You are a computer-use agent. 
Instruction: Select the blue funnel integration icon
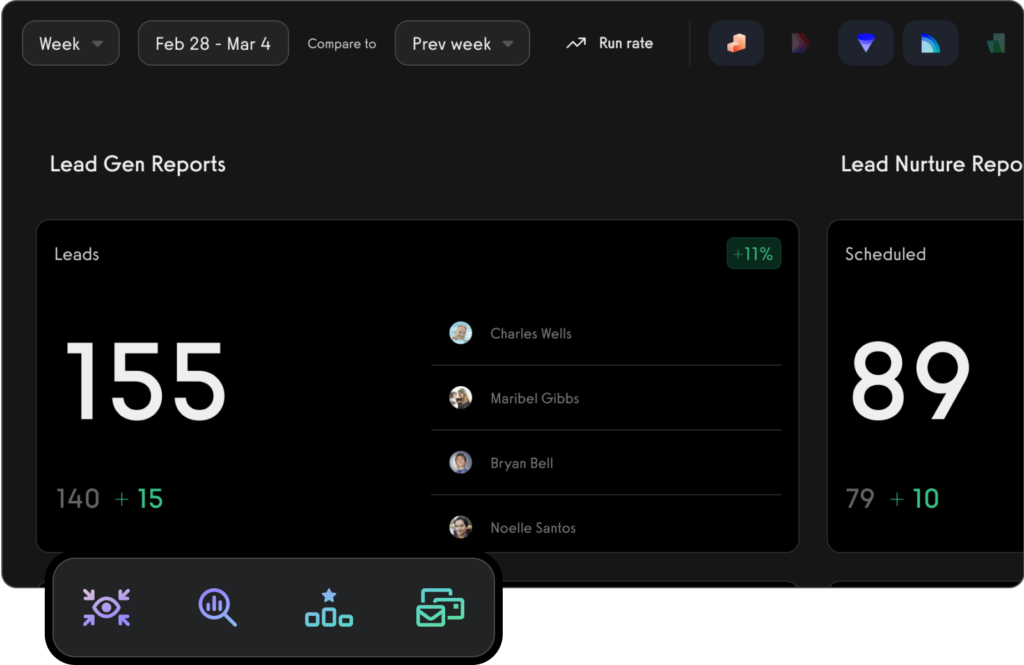(x=865, y=42)
